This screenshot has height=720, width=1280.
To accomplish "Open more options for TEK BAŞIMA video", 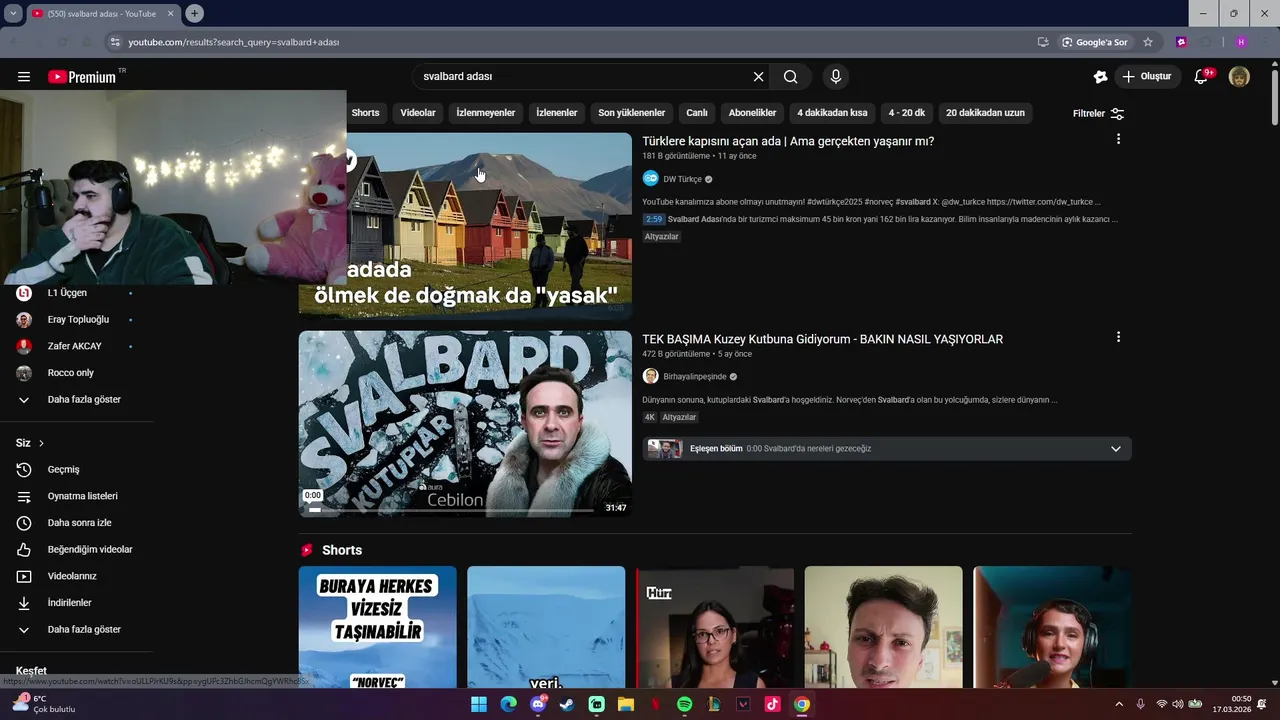I will pos(1118,337).
